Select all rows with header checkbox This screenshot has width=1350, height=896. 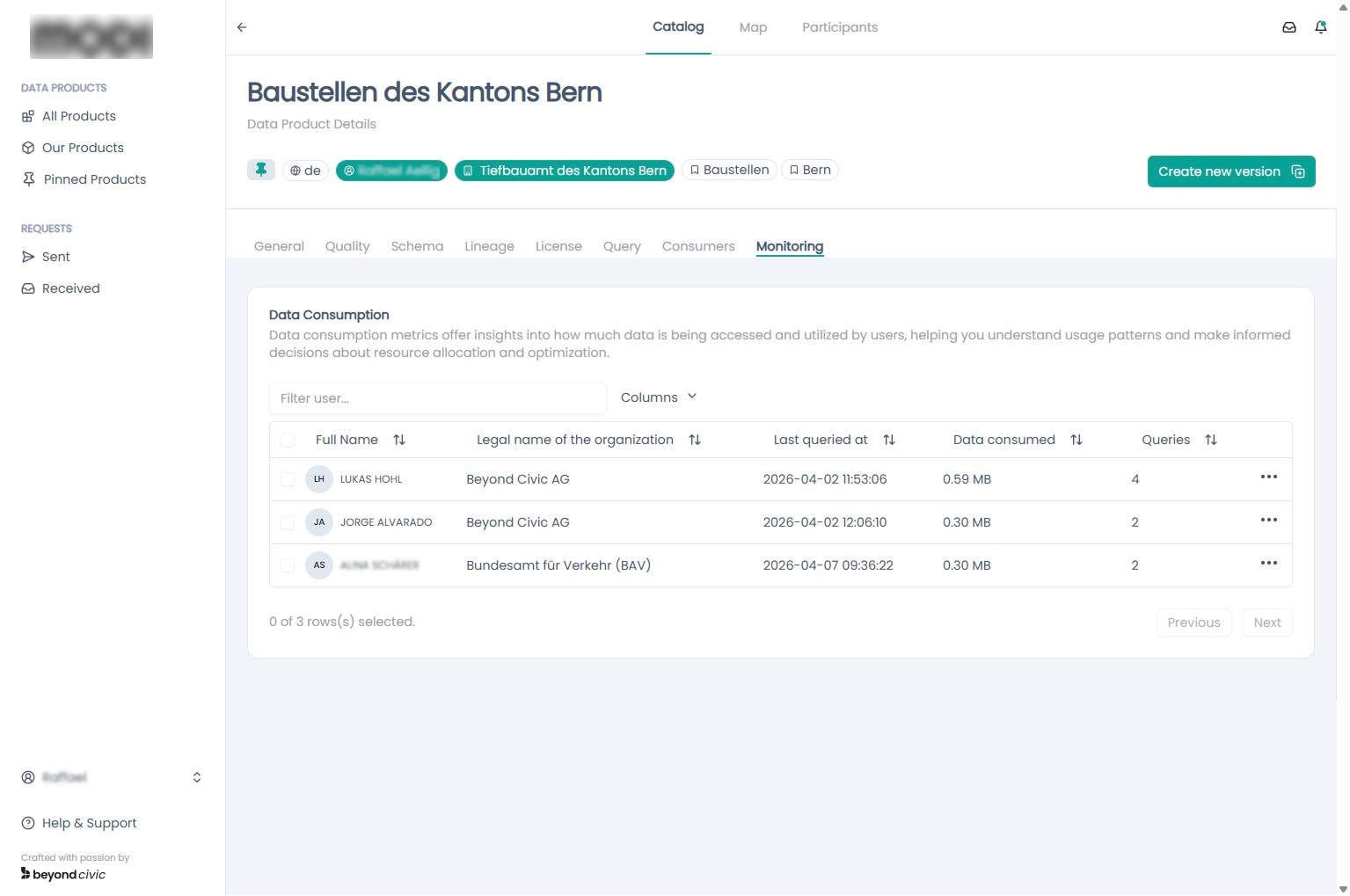pyautogui.click(x=288, y=440)
